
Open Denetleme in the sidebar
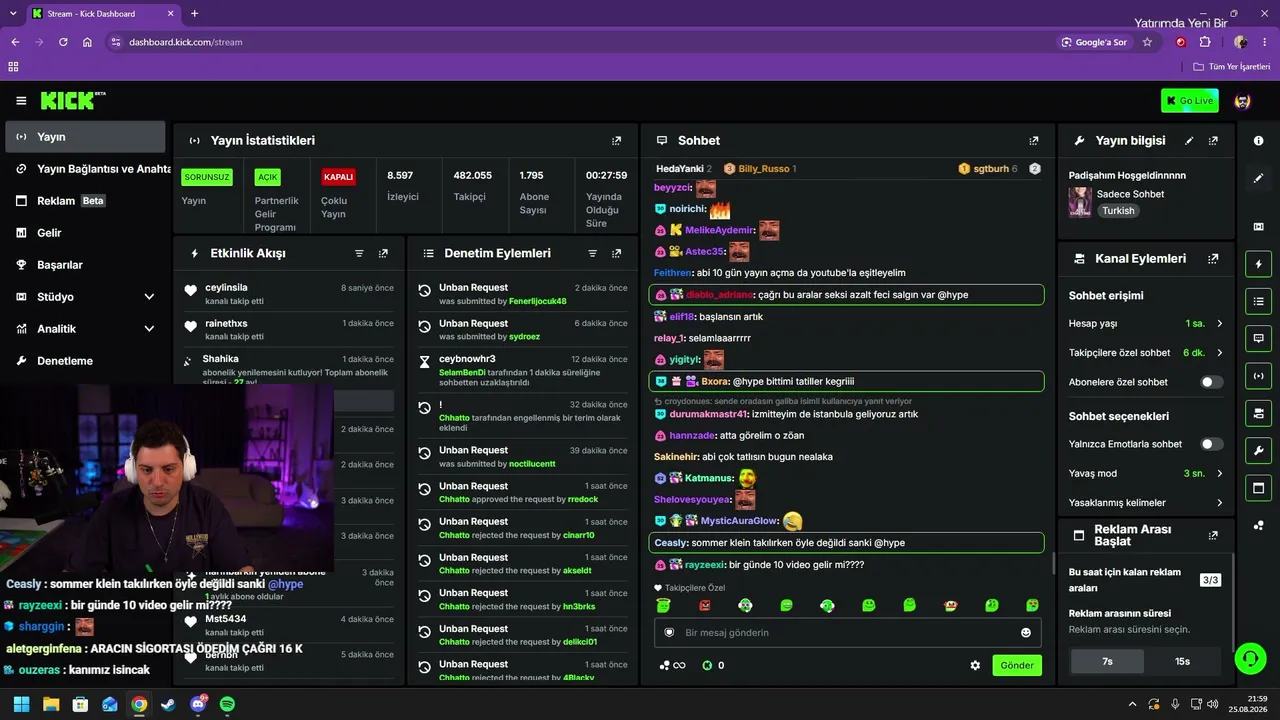tap(85, 361)
